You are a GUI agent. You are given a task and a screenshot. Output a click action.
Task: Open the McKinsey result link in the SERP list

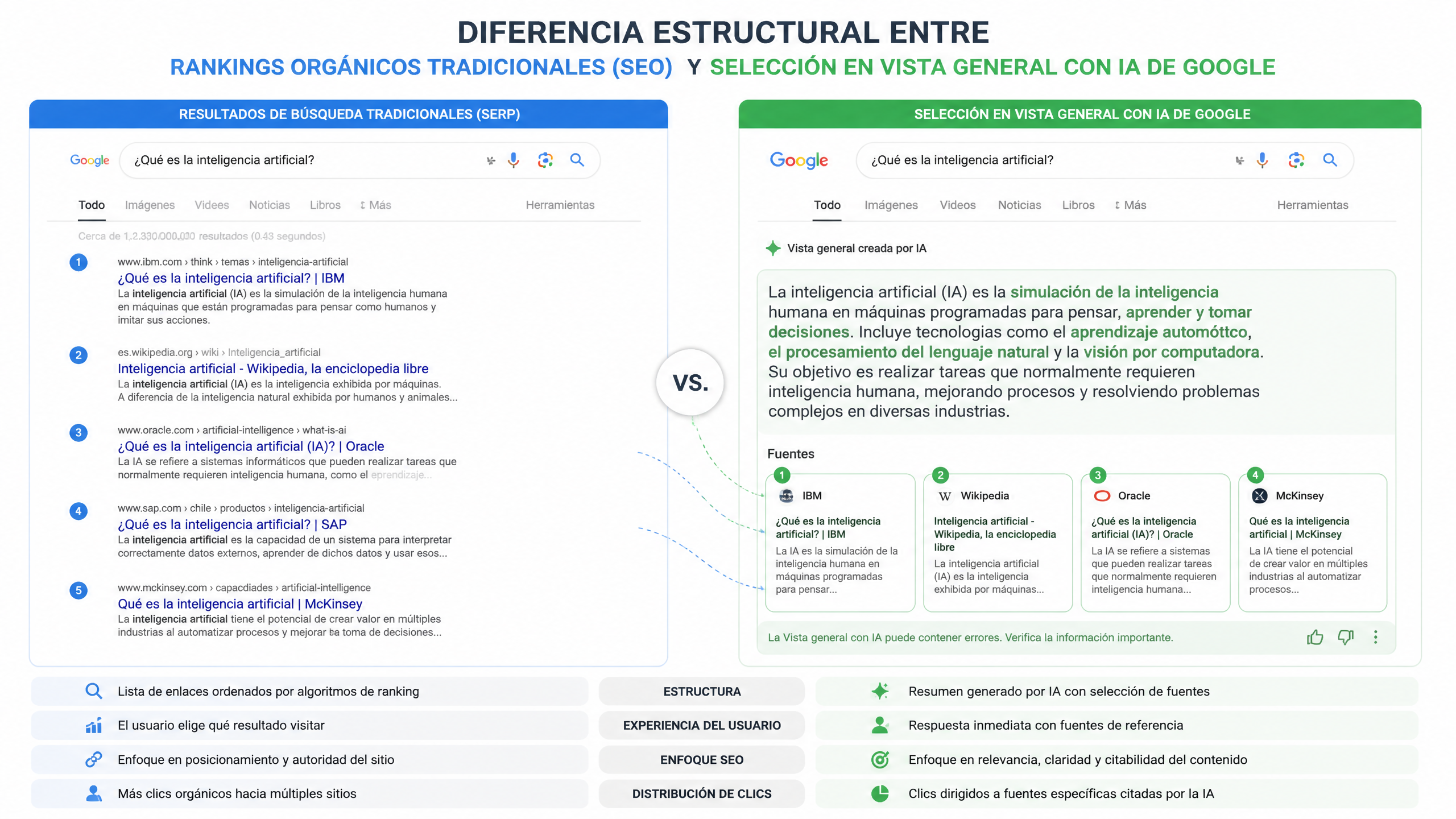240,604
